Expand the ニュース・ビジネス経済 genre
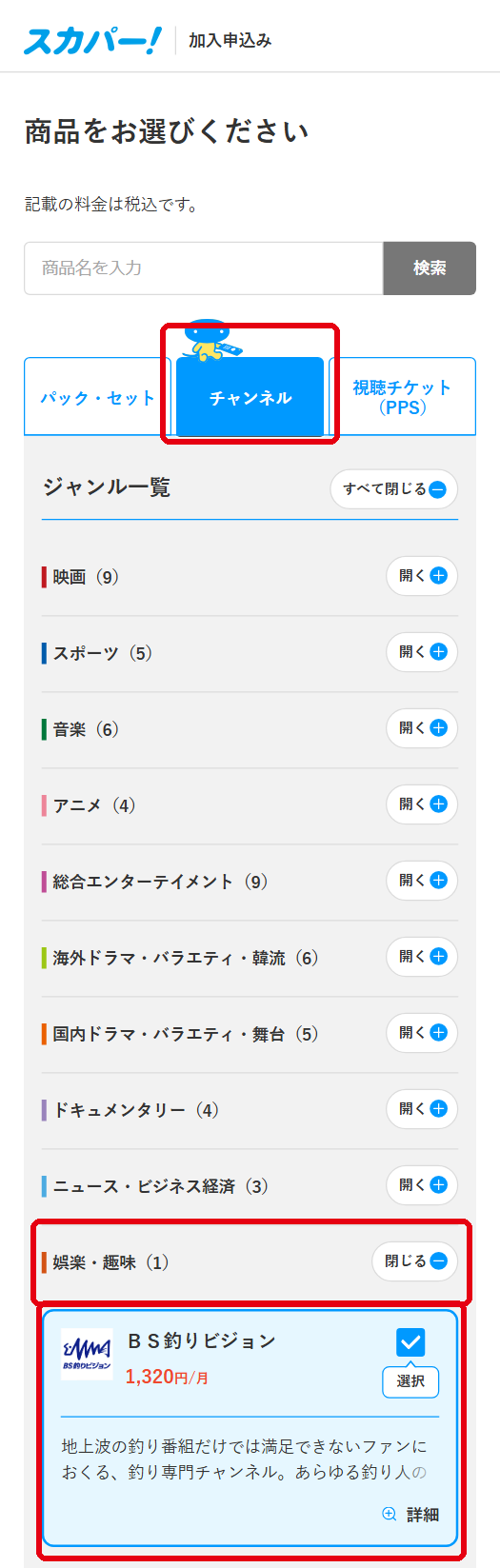Viewport: 500px width, 1568px height. [422, 1185]
